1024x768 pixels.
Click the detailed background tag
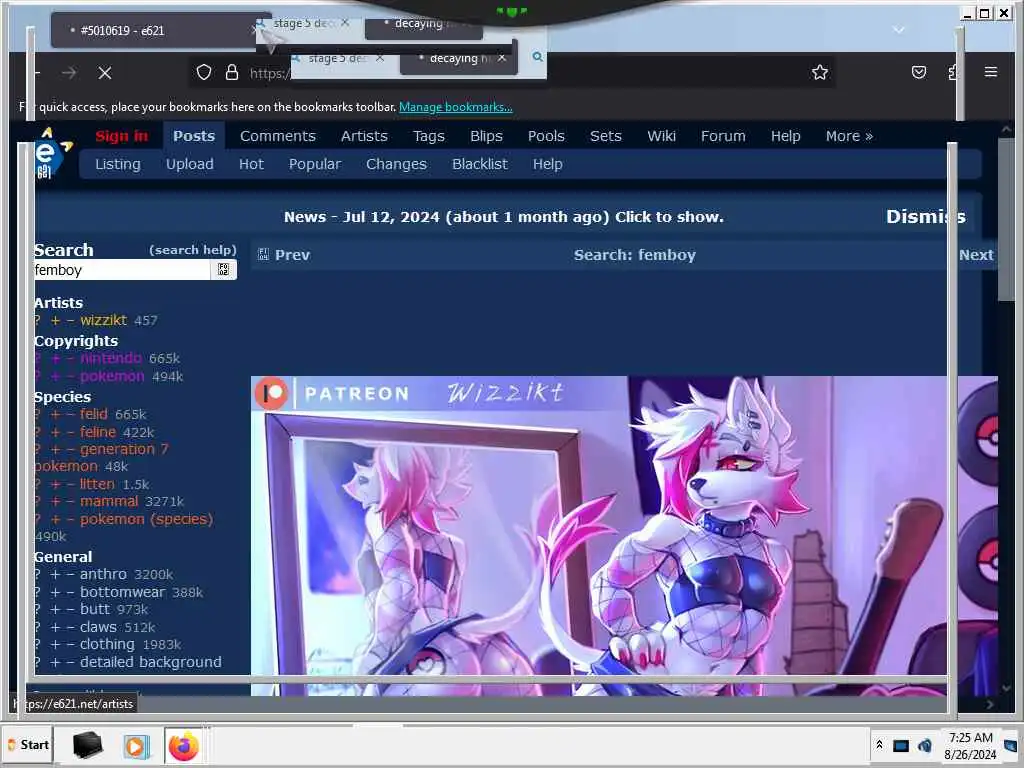(151, 662)
